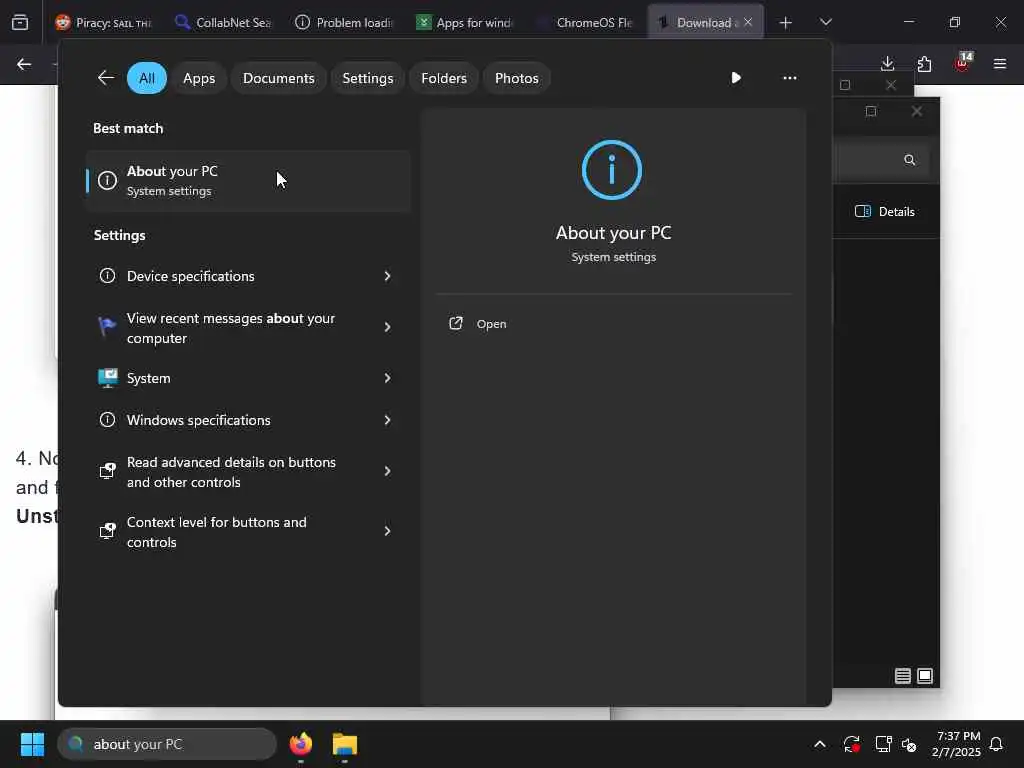Click the sync tray icon with red dot
This screenshot has width=1024, height=768.
click(x=851, y=744)
